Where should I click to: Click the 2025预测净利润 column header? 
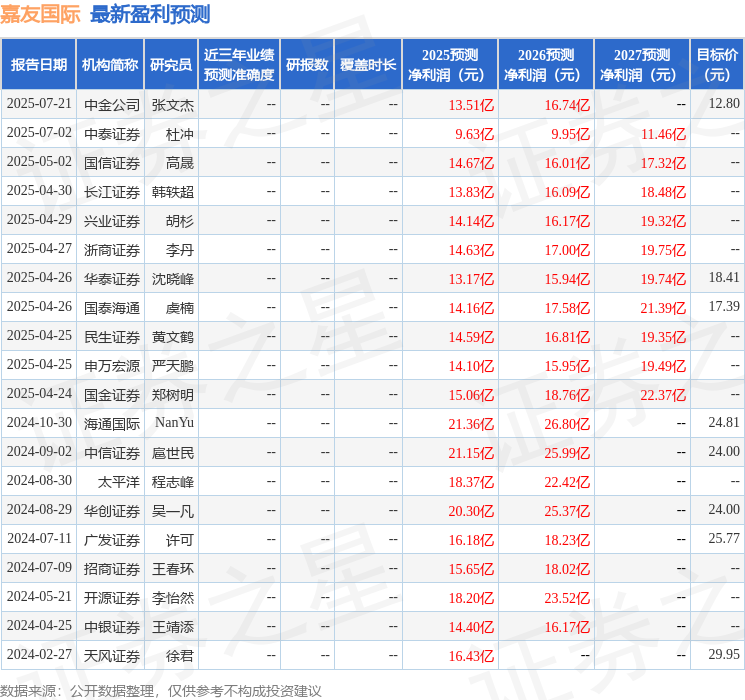click(450, 65)
